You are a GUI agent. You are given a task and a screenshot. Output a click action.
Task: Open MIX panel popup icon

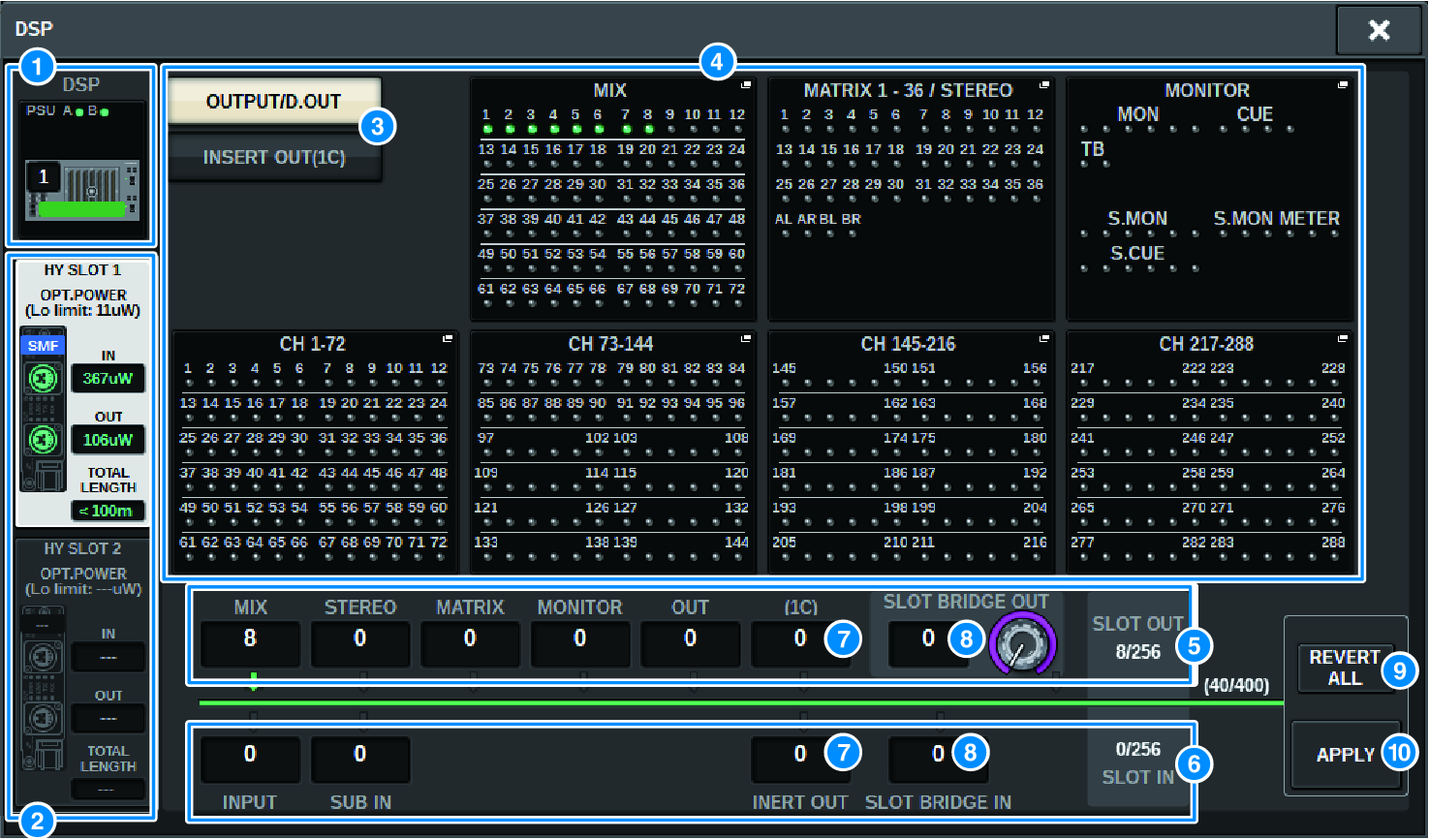coord(746,86)
